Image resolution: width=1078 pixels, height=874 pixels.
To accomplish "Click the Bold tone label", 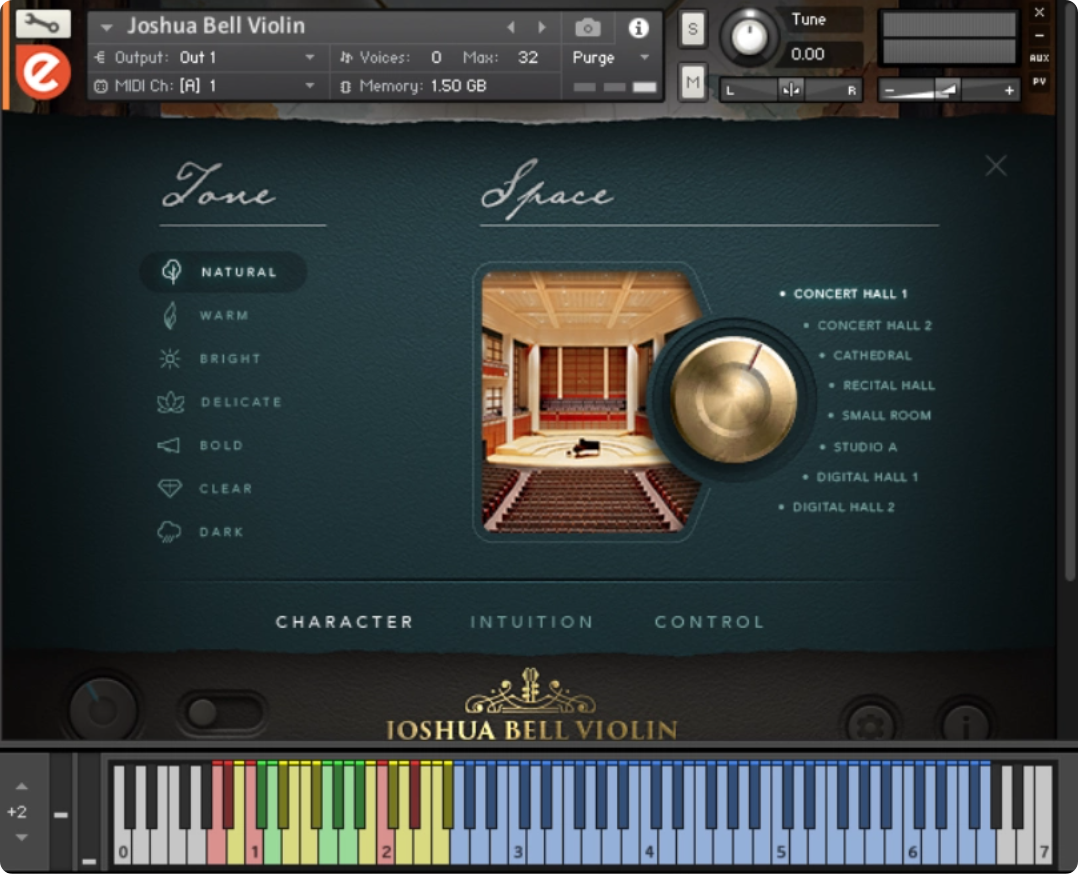I will (x=221, y=446).
